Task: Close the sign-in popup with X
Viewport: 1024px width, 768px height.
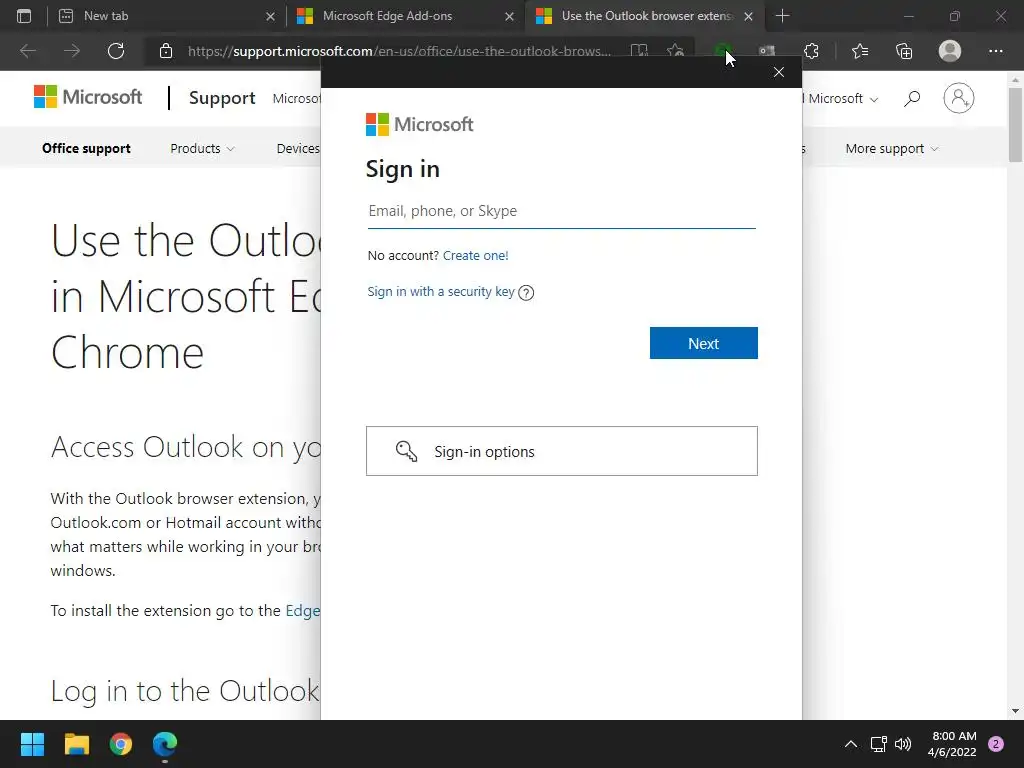Action: [778, 72]
